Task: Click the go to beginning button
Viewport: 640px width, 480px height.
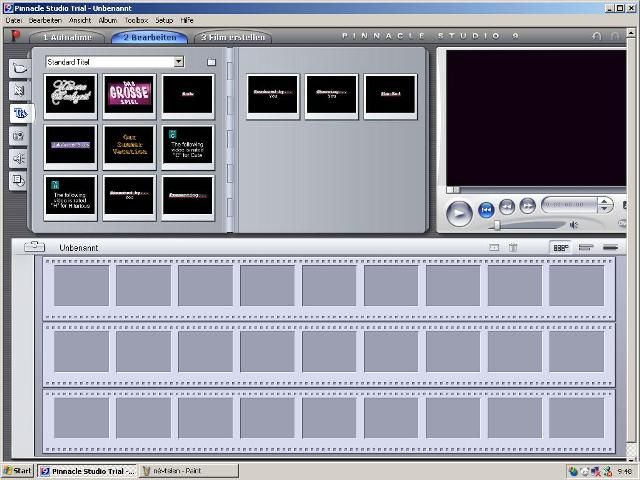Action: 486,208
